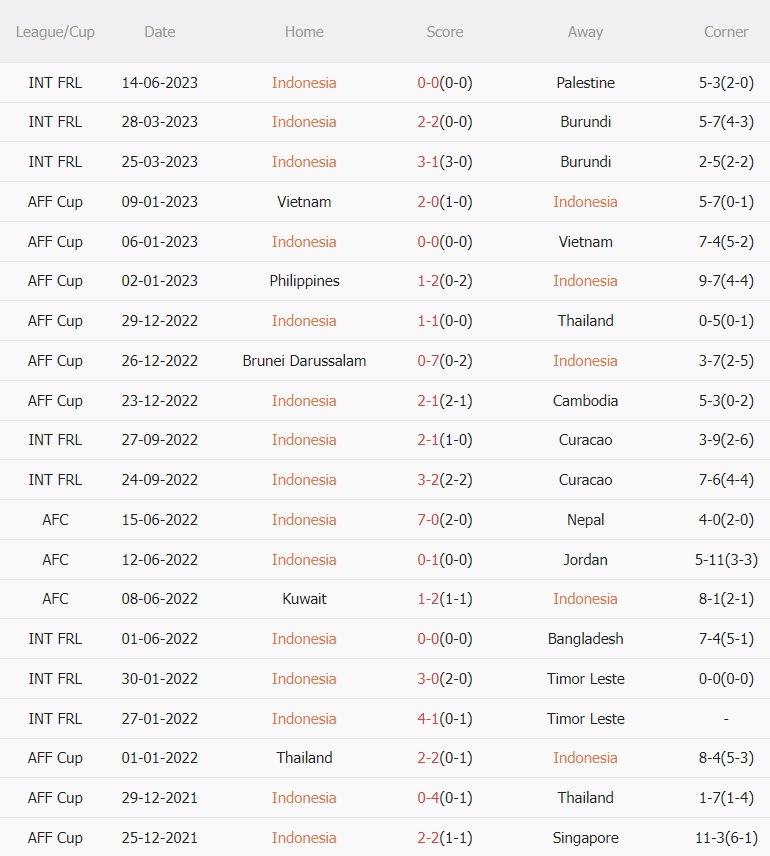Image resolution: width=770 pixels, height=856 pixels.
Task: Click the 14-06-2023 match date
Action: (x=160, y=83)
